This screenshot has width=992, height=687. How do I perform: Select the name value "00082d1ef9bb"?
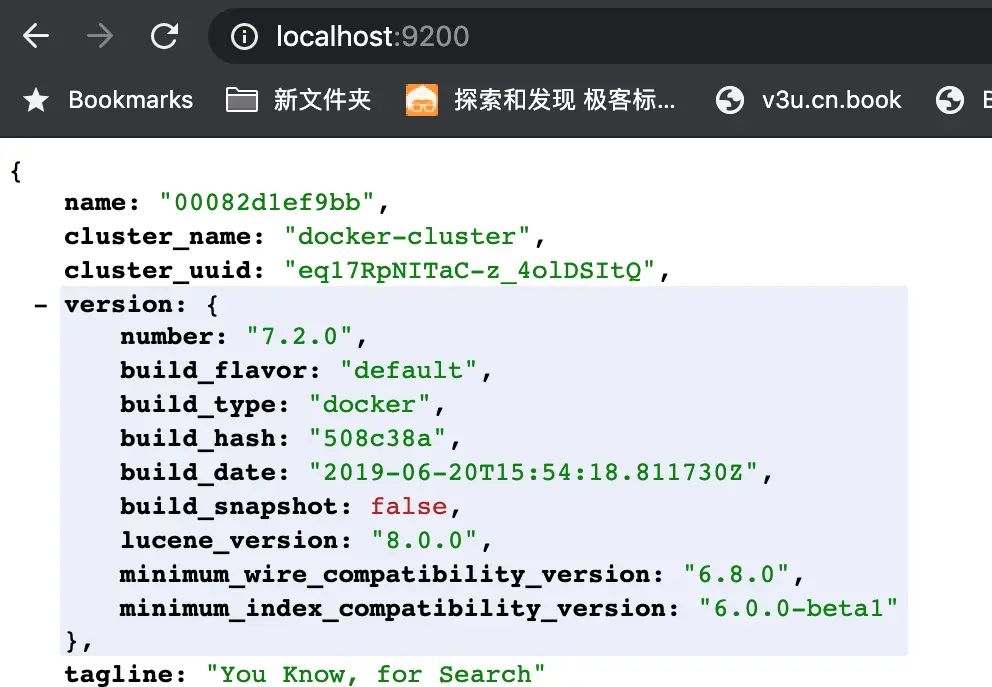(266, 202)
